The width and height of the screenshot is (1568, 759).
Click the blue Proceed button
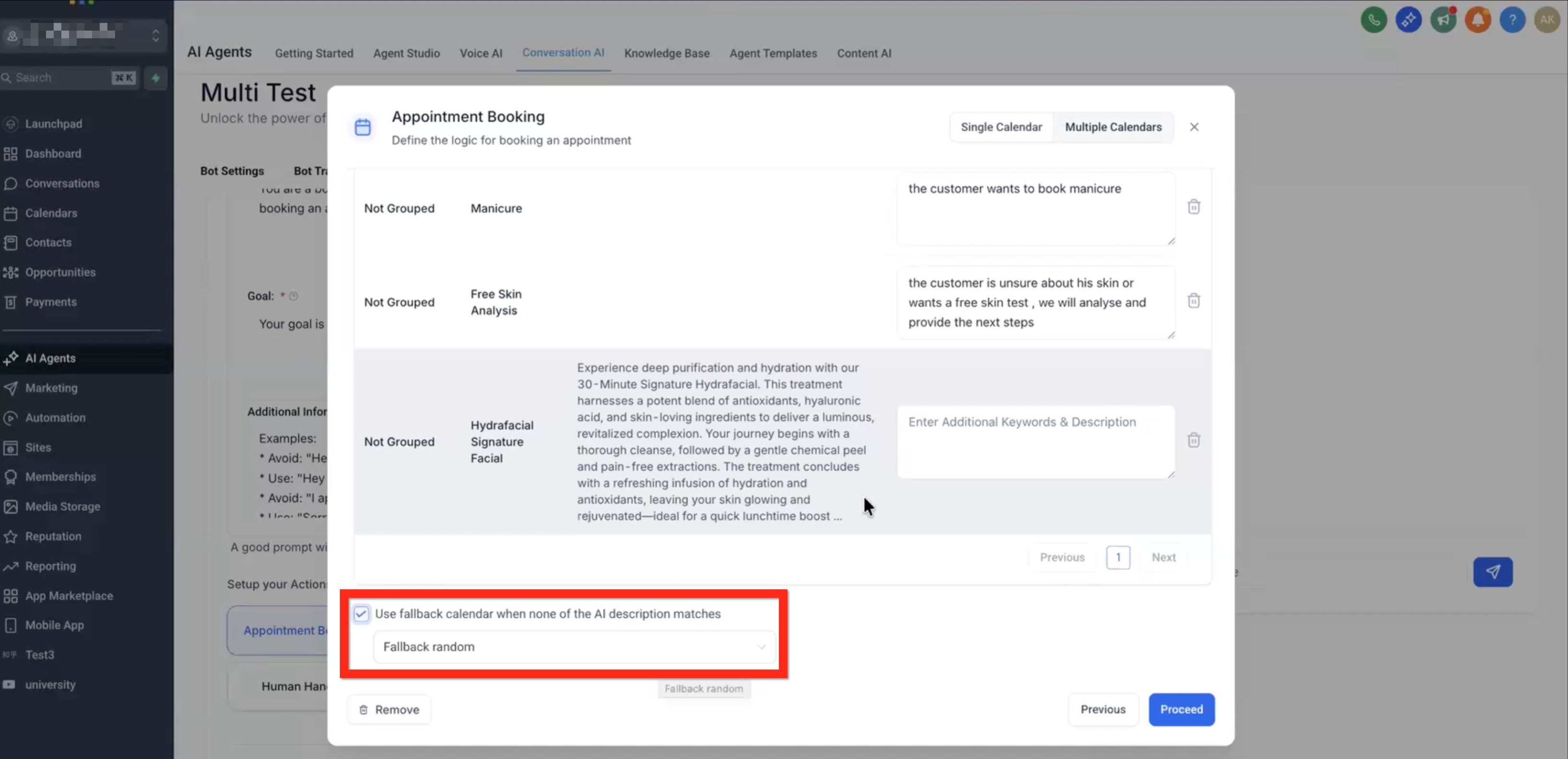(1181, 709)
